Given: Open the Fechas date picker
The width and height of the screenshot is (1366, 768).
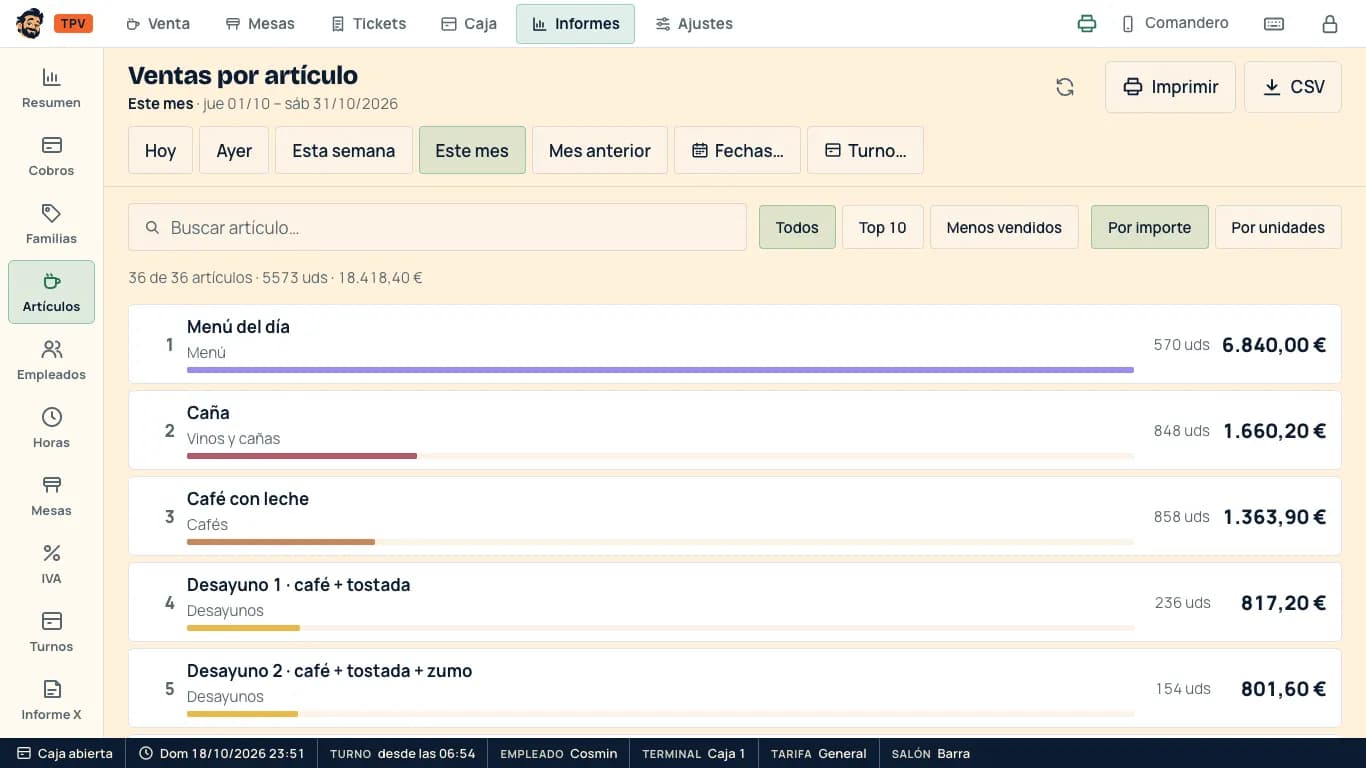Looking at the screenshot, I should point(738,150).
